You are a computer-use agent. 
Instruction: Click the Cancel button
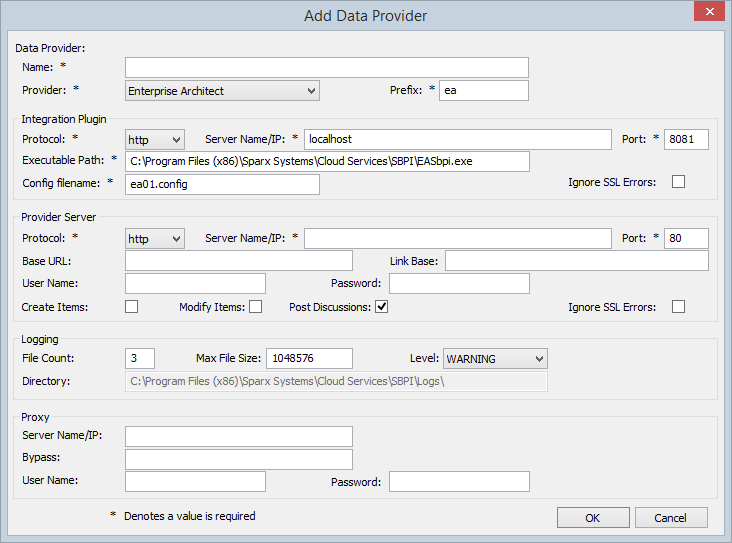[670, 518]
